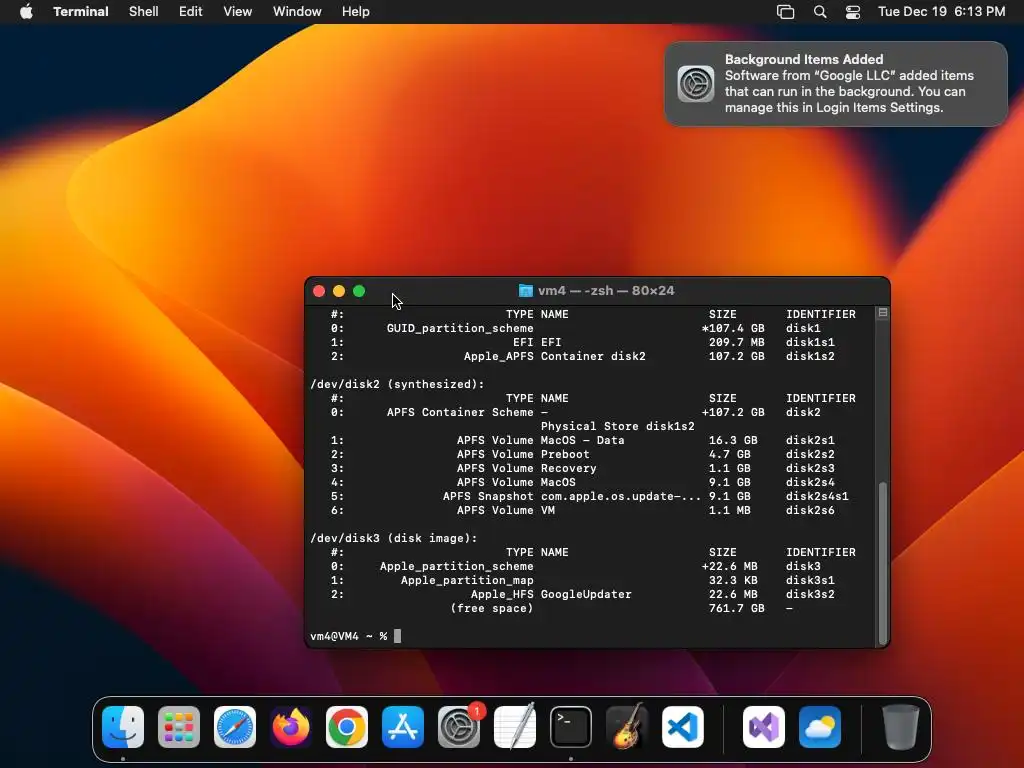Click 'APFS Container Scheme' type text

point(460,412)
